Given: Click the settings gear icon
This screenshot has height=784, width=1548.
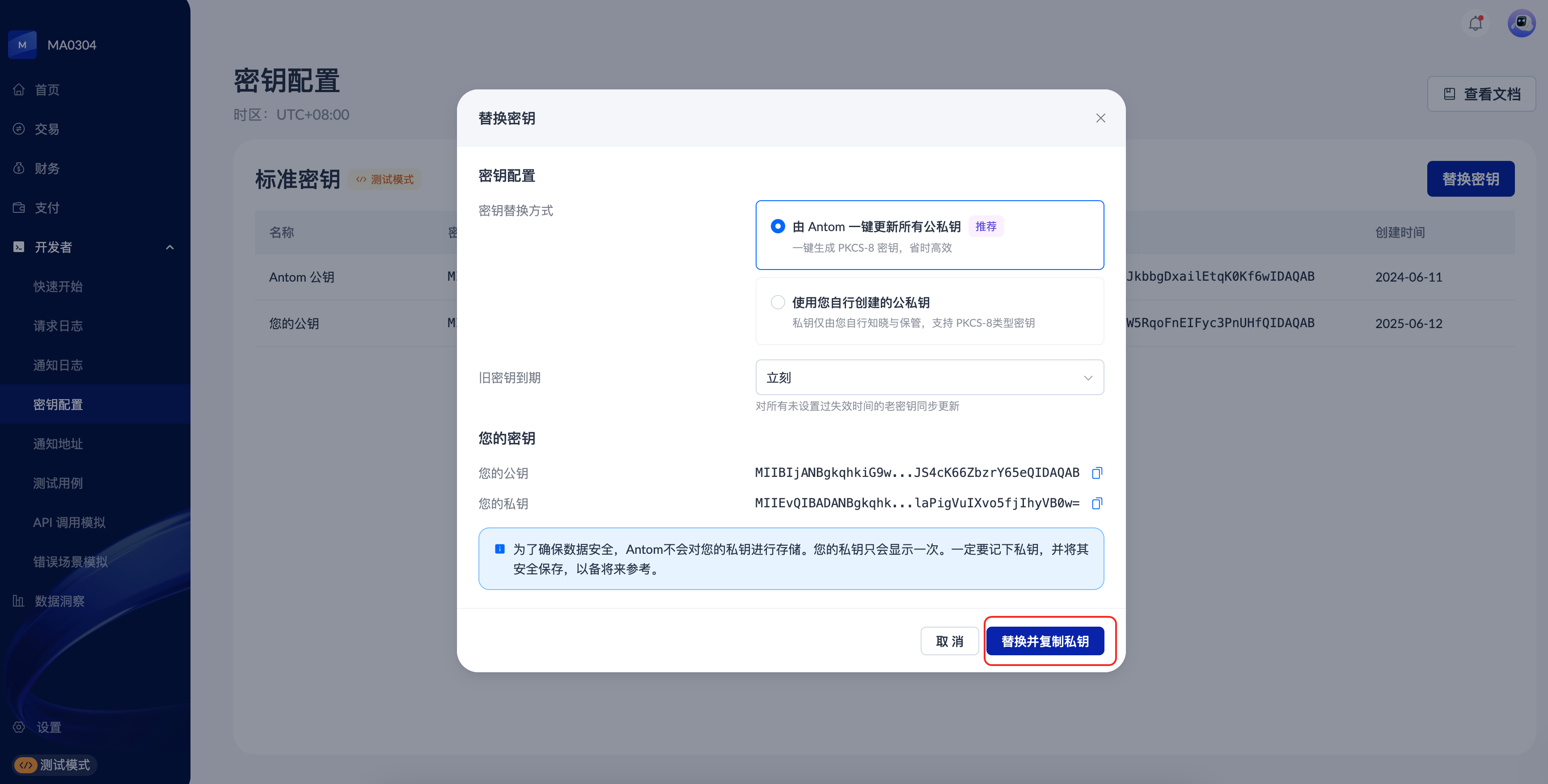Looking at the screenshot, I should tap(19, 727).
